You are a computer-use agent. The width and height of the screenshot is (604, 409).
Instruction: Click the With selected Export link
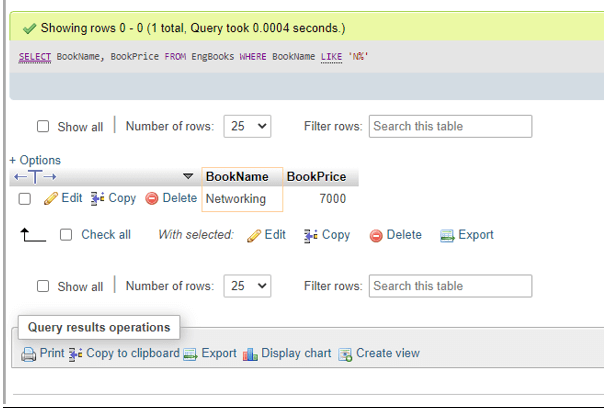pyautogui.click(x=476, y=235)
